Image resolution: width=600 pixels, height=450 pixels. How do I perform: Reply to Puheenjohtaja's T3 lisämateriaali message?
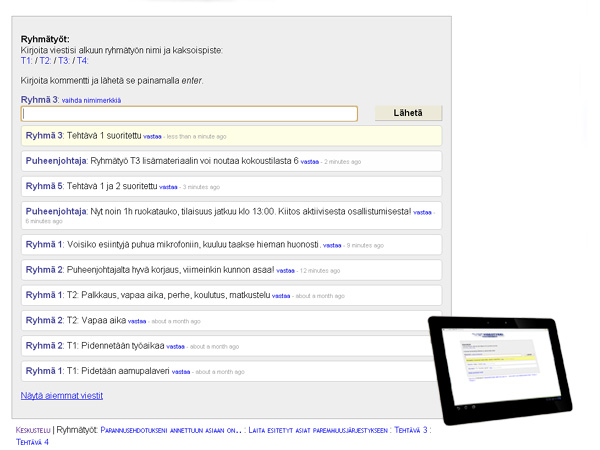(x=311, y=161)
